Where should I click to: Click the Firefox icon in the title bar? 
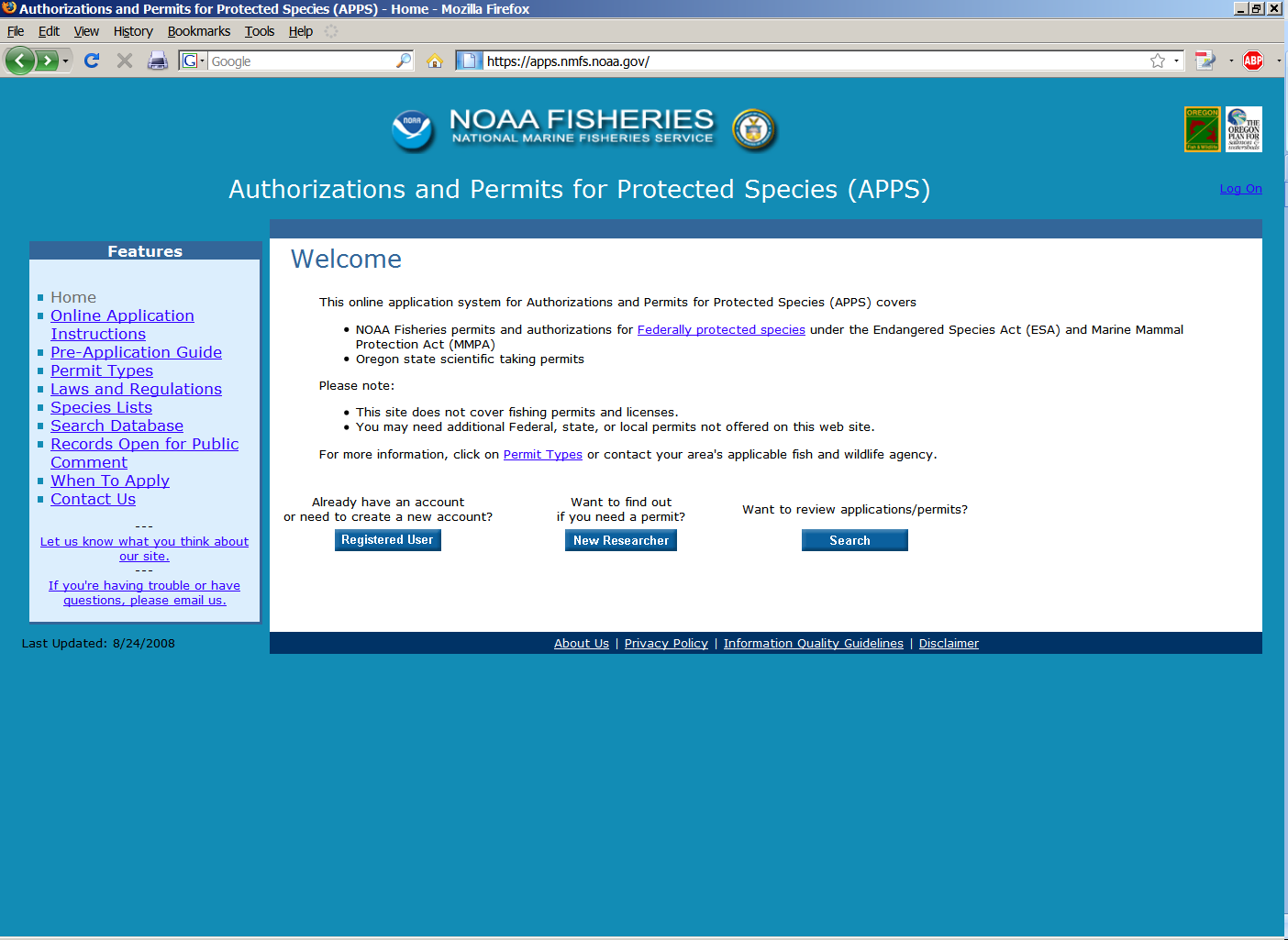pos(9,8)
